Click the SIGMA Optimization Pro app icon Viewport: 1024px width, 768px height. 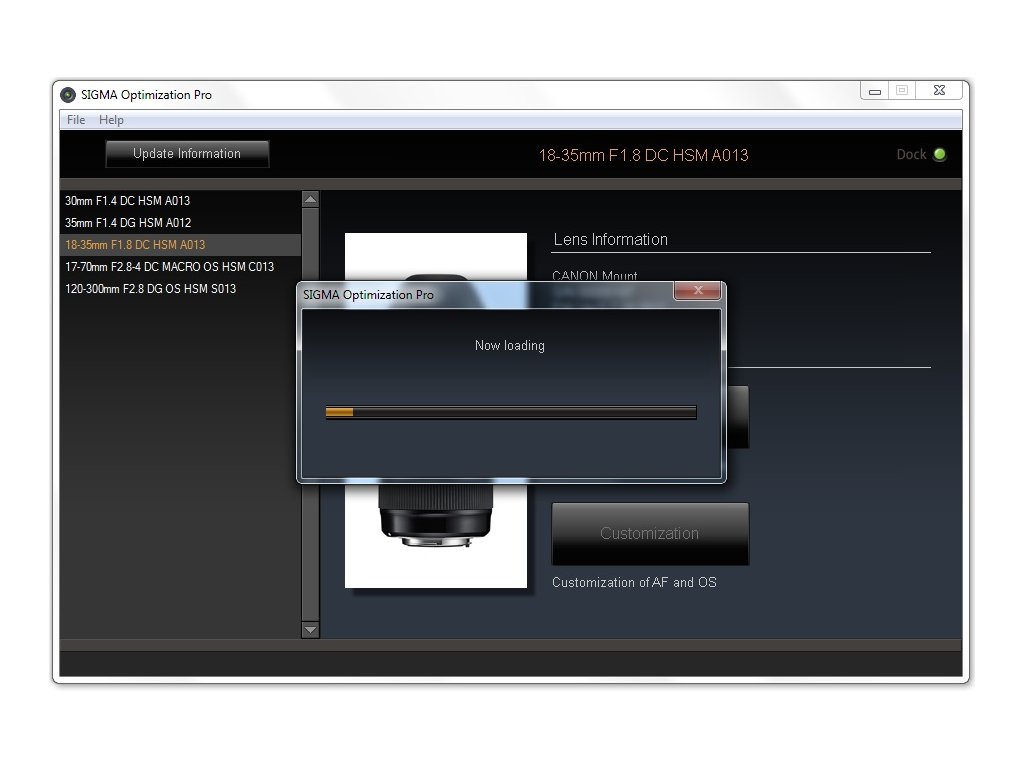tap(68, 95)
